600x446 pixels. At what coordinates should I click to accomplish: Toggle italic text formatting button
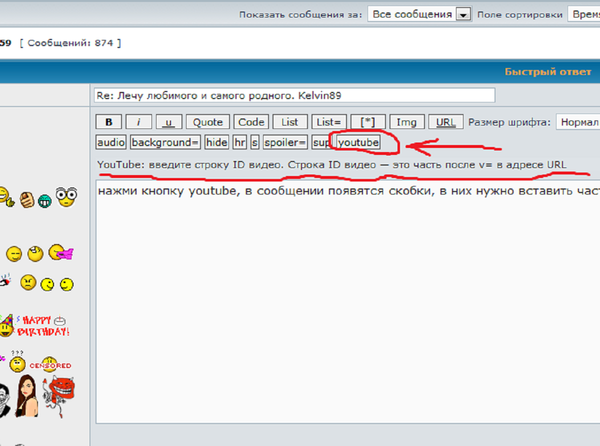138,122
